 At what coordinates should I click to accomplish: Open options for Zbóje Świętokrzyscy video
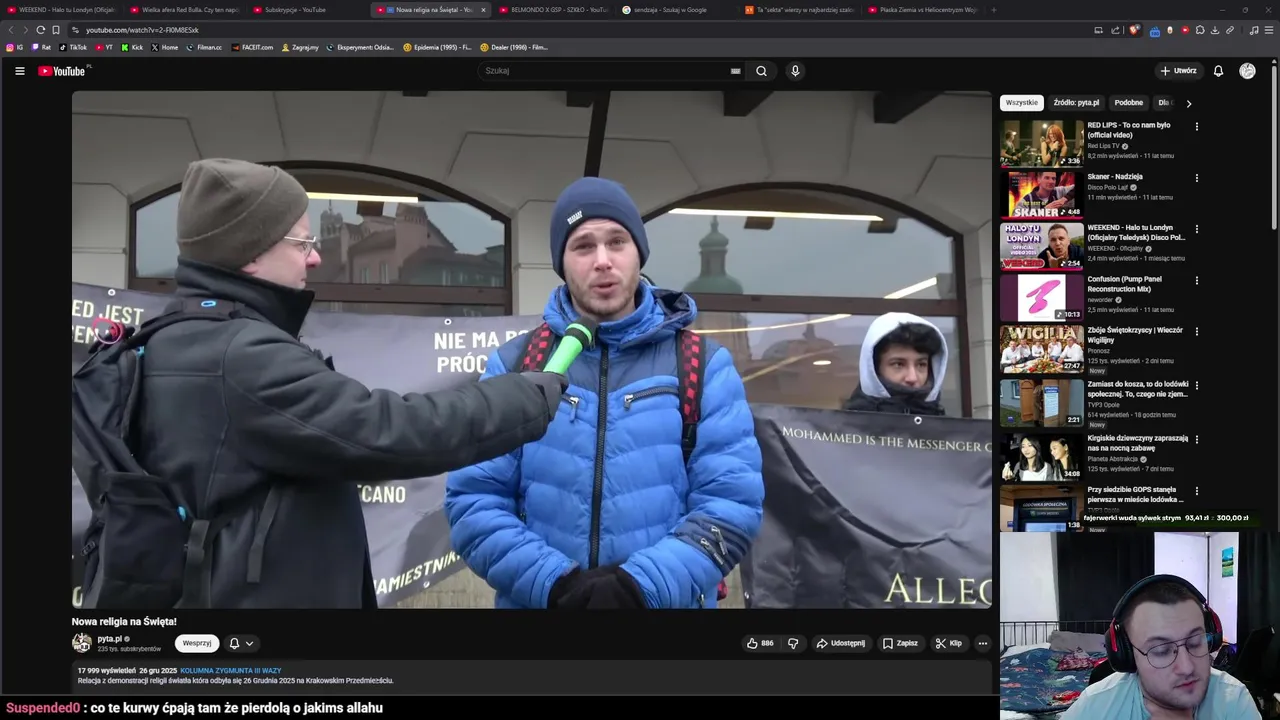pyautogui.click(x=1196, y=332)
